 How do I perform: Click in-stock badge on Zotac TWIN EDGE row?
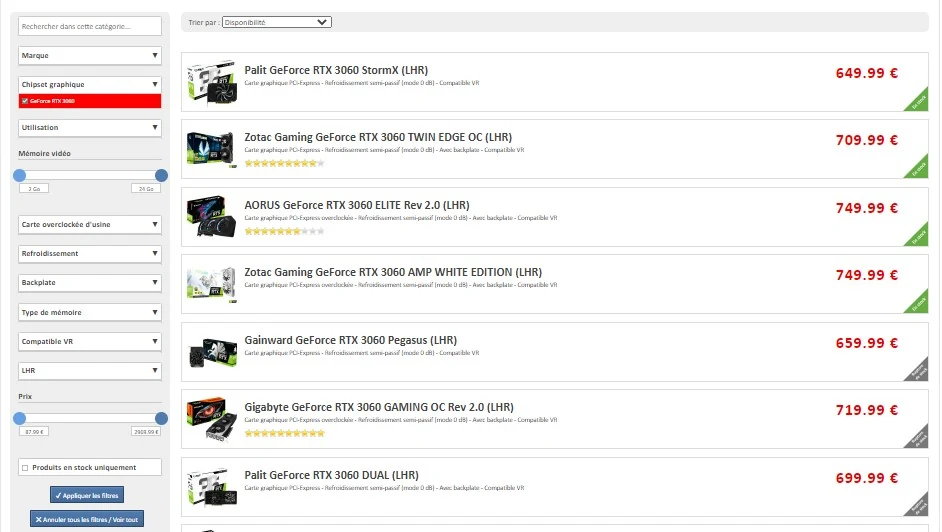coord(919,169)
